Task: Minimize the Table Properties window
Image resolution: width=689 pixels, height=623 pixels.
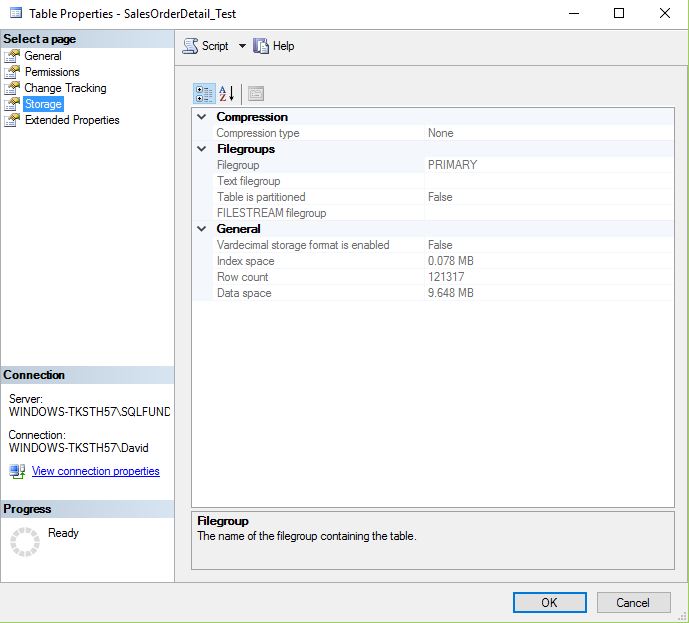Action: pos(574,13)
